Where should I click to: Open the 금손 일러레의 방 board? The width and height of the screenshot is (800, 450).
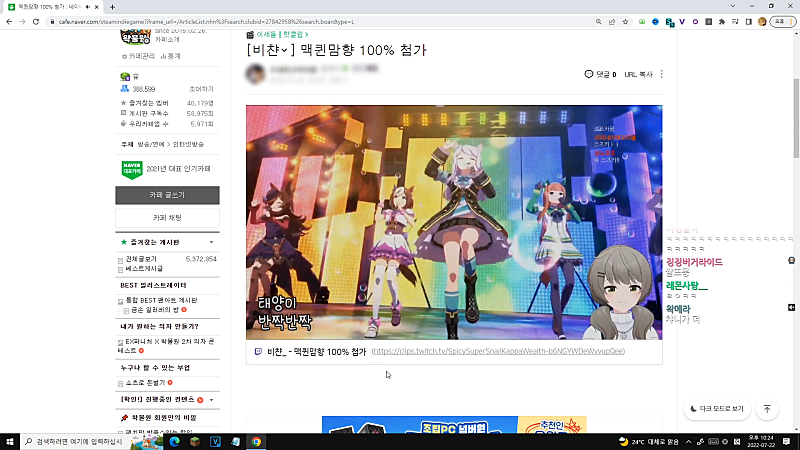point(155,310)
